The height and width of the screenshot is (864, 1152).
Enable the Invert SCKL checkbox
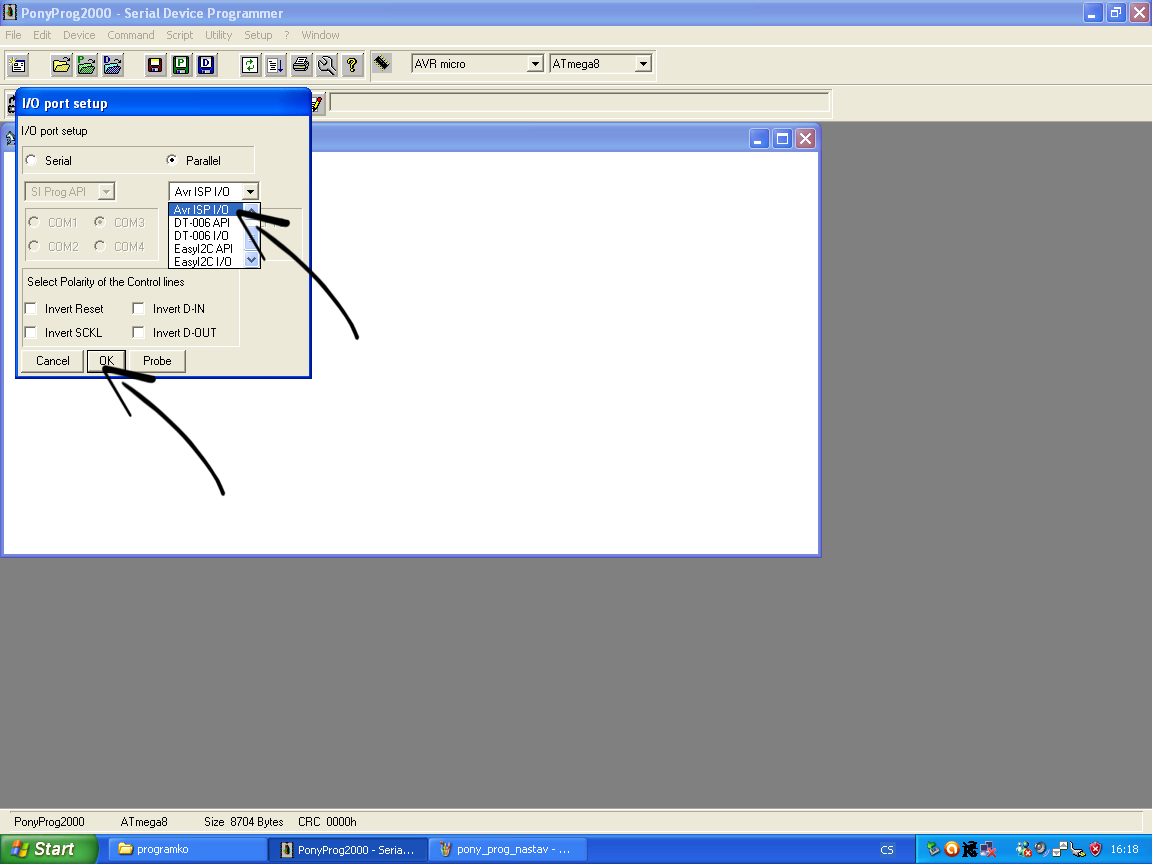pyautogui.click(x=31, y=333)
